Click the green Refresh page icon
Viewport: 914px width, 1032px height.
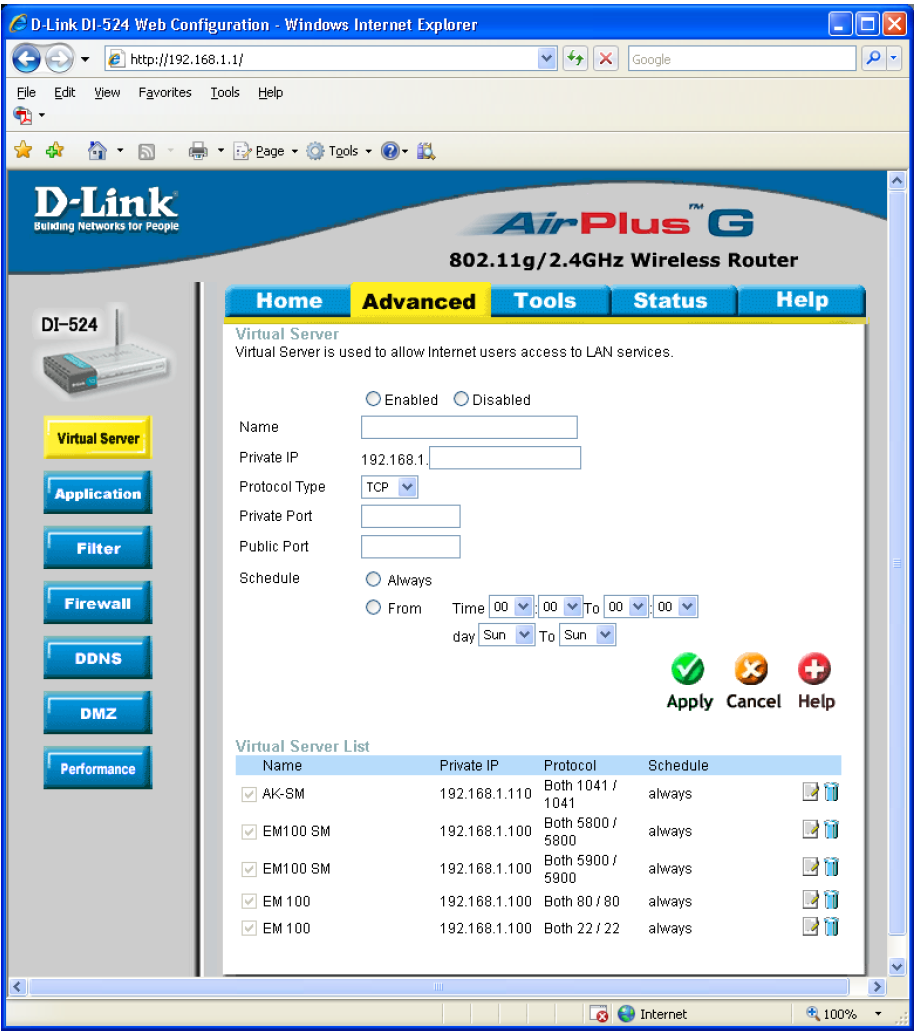click(x=576, y=59)
